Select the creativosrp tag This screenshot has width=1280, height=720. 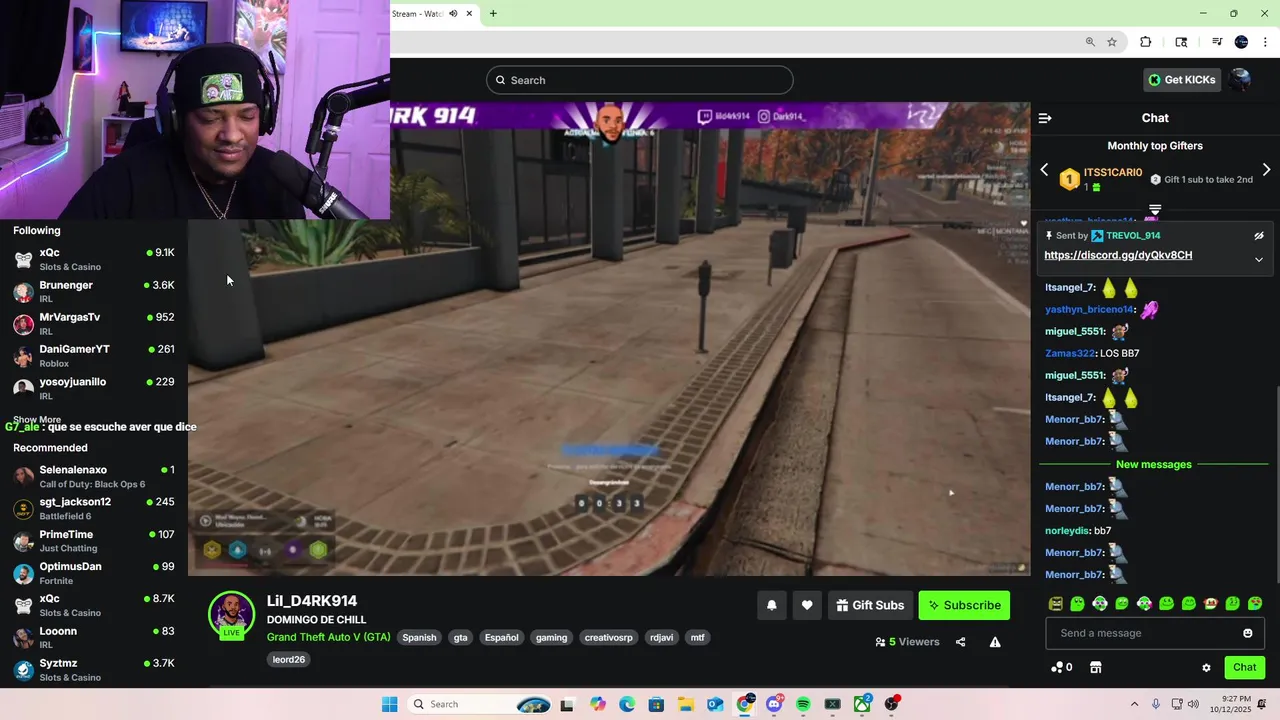pos(608,637)
